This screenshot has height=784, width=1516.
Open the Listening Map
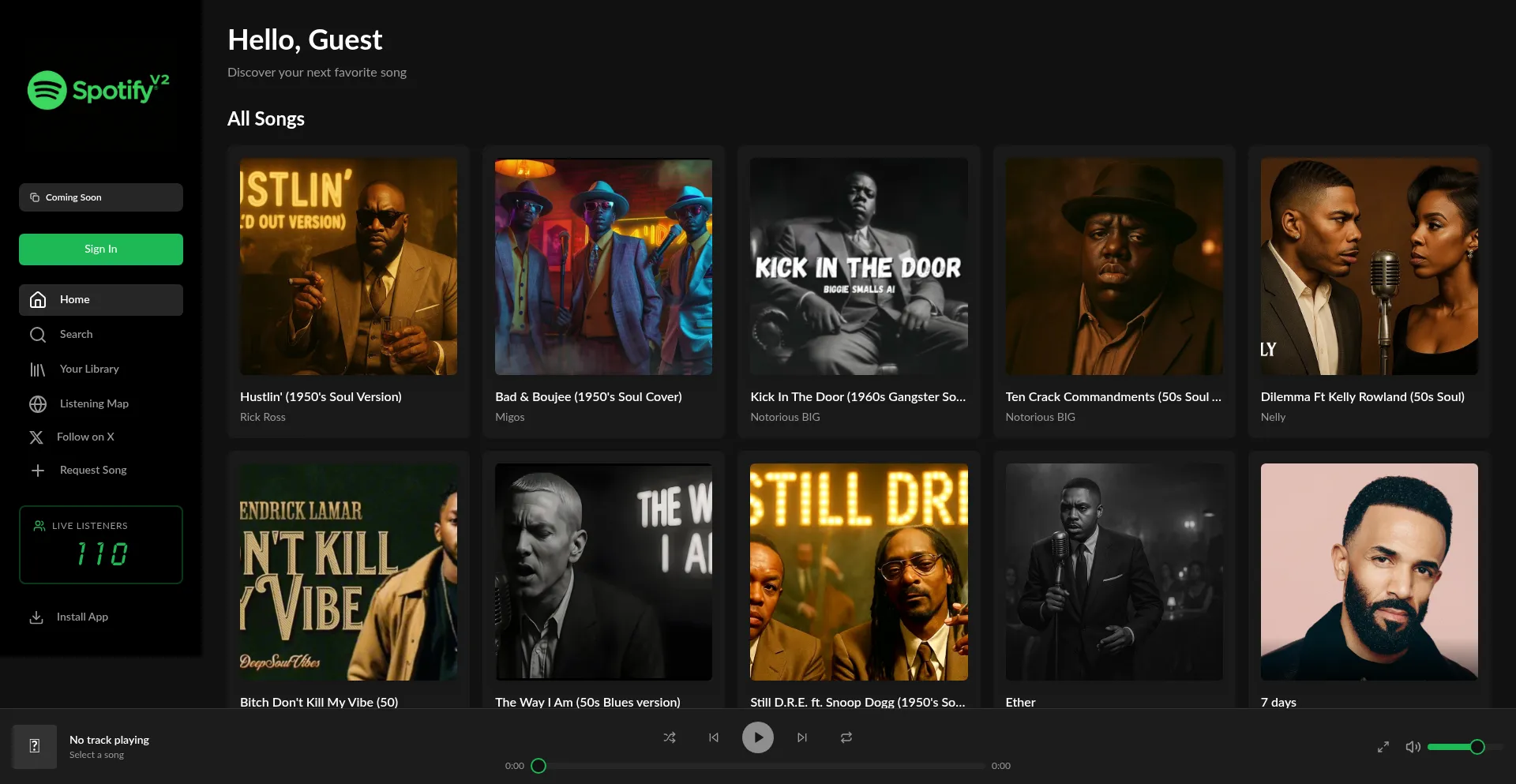(x=38, y=403)
